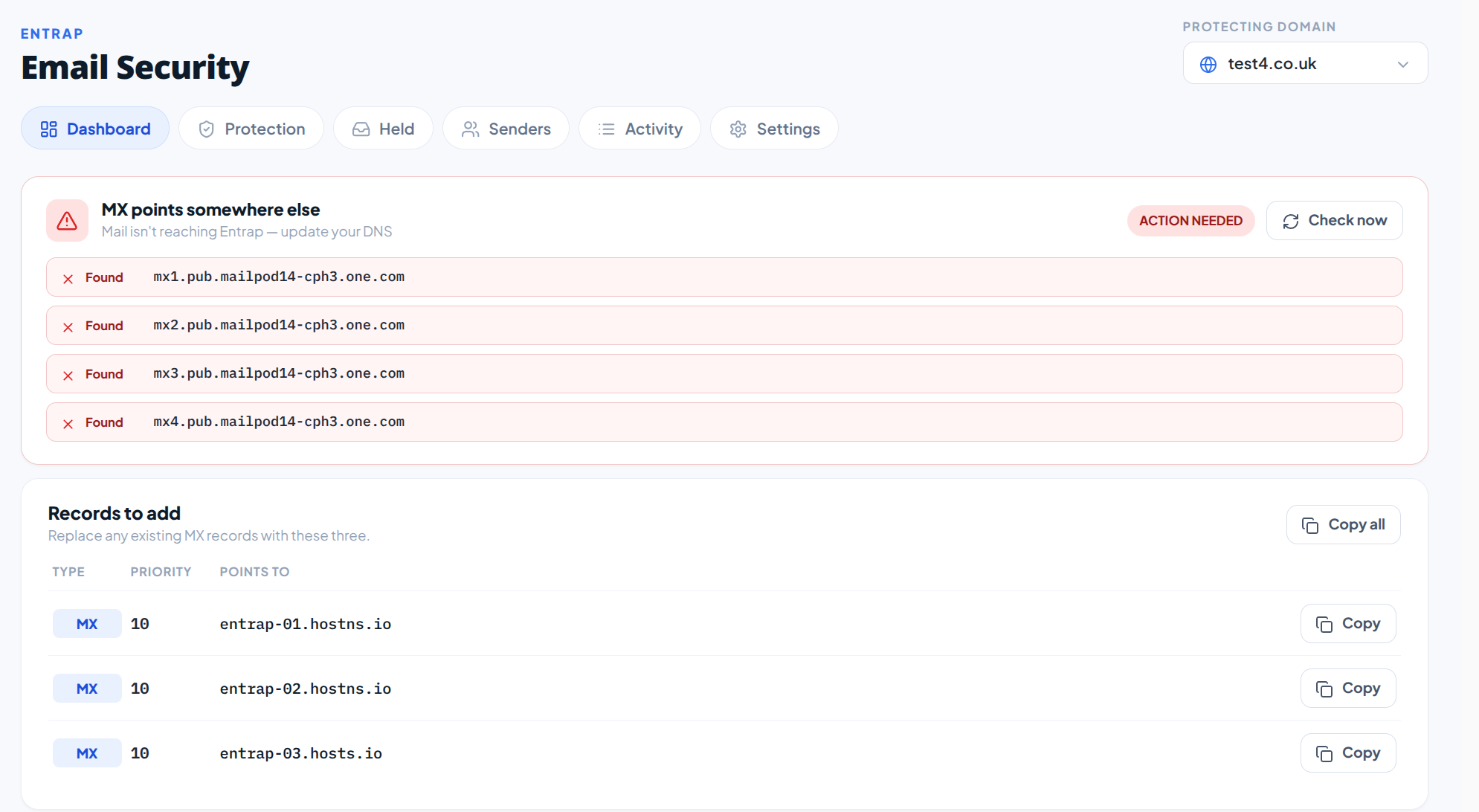This screenshot has height=812, width=1479.
Task: Copy the entrap-03.hosts.io record
Action: [x=1347, y=753]
